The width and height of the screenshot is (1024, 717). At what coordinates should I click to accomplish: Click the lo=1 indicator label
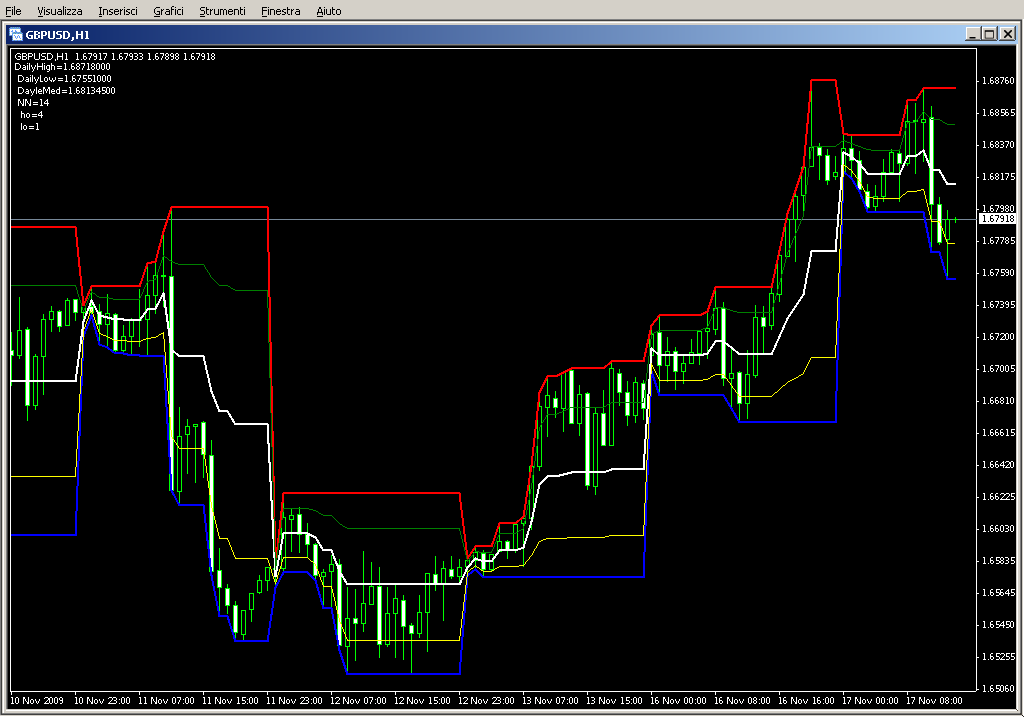click(30, 127)
